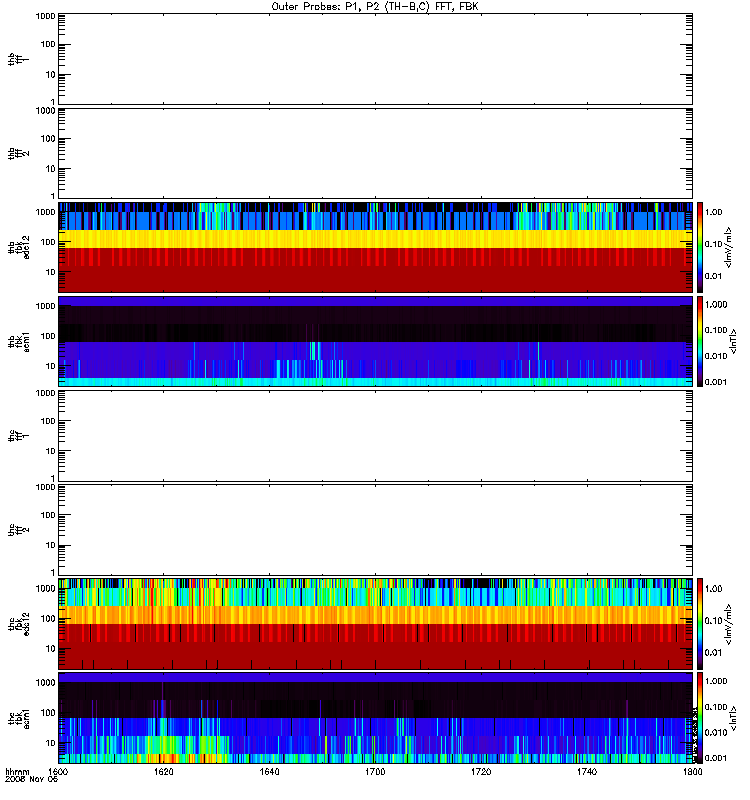Click the 1620 time axis label
This screenshot has height=800, width=750.
[164, 771]
